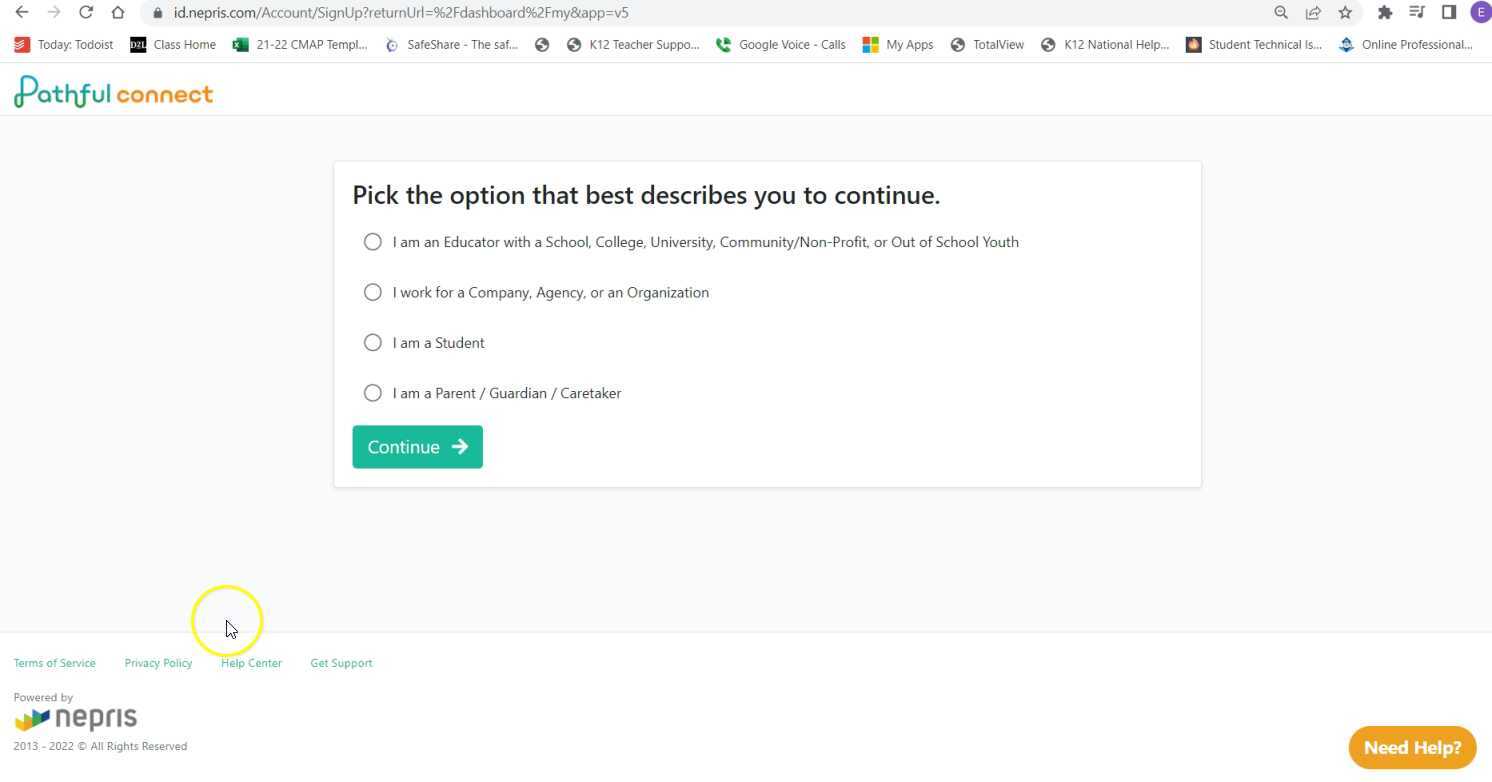Select the Parent / Guardian / Caretaker option
1492x782 pixels.
pyautogui.click(x=372, y=392)
